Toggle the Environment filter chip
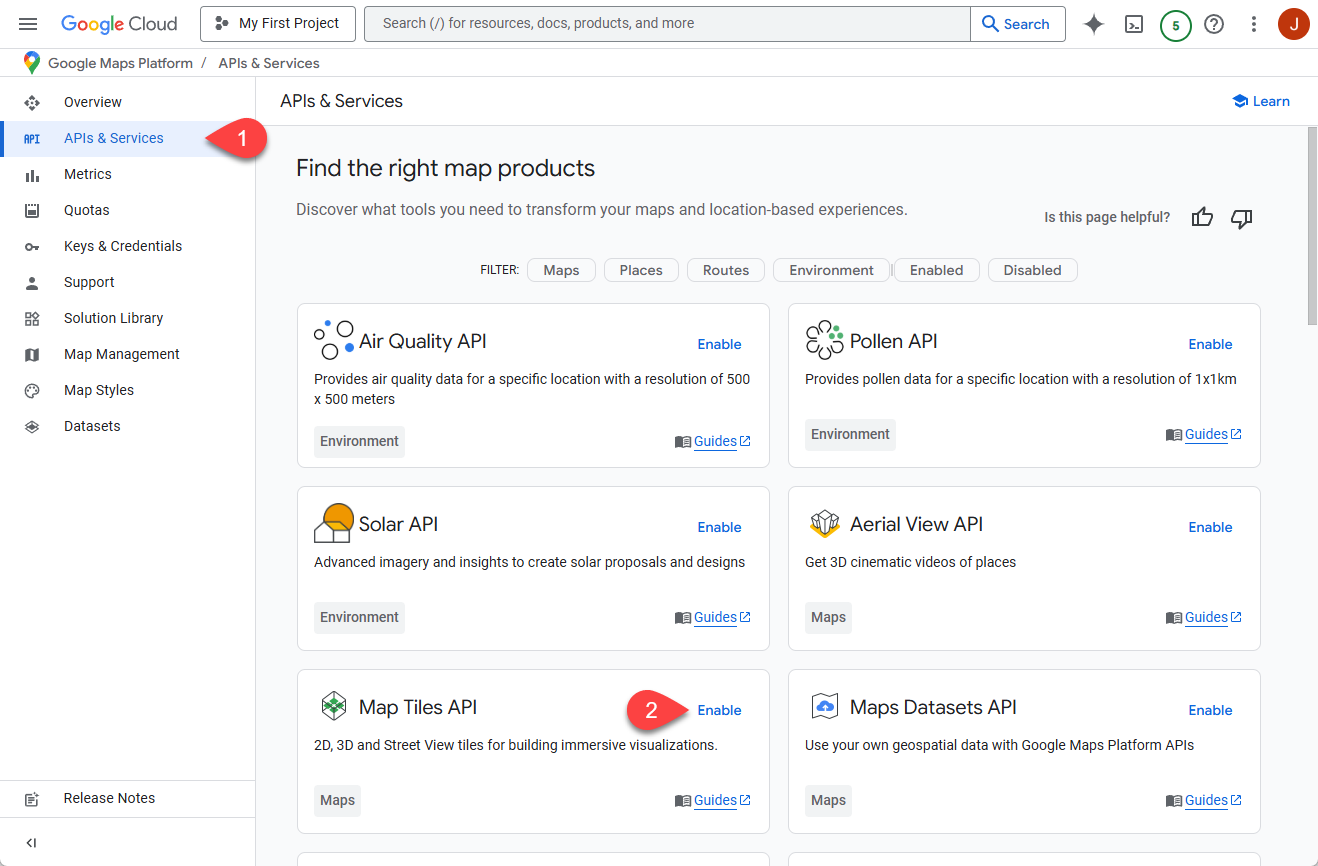 [x=831, y=270]
